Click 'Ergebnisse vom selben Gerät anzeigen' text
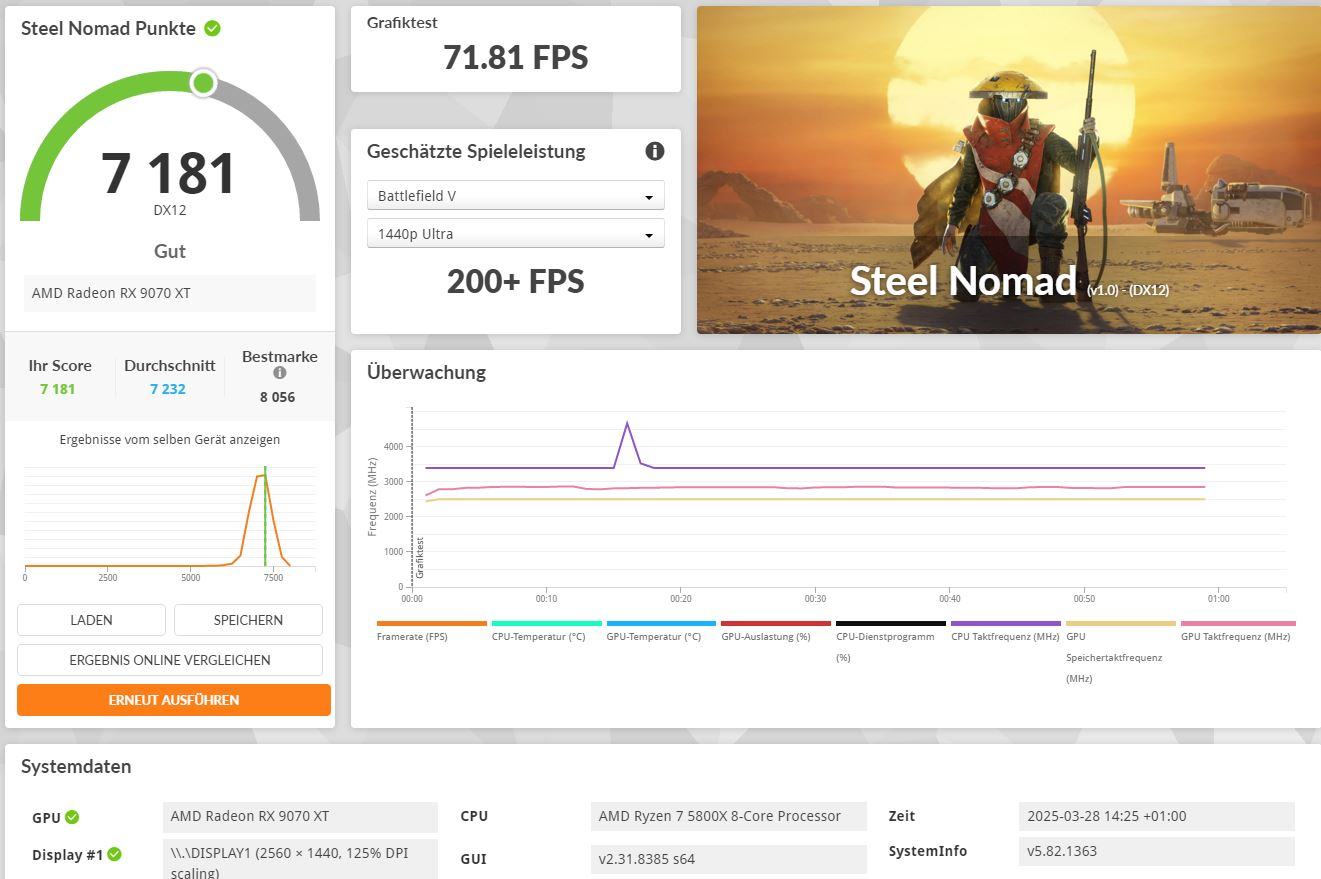This screenshot has height=879, width=1321. [x=170, y=439]
